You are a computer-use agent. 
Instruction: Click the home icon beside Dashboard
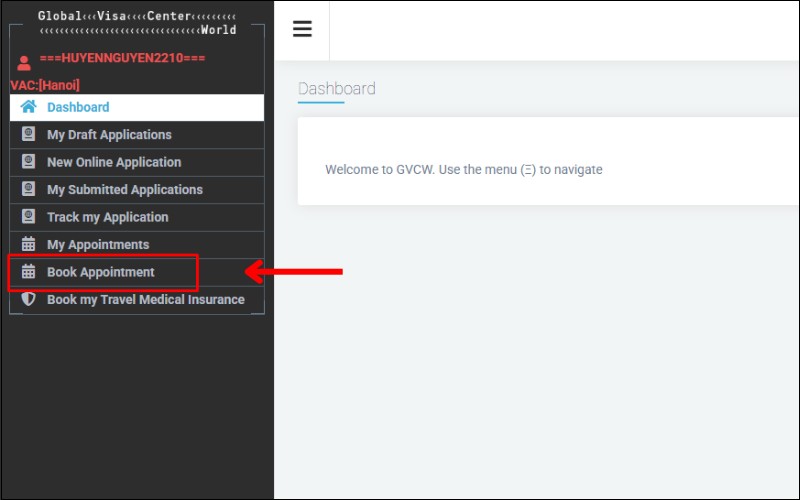click(28, 107)
